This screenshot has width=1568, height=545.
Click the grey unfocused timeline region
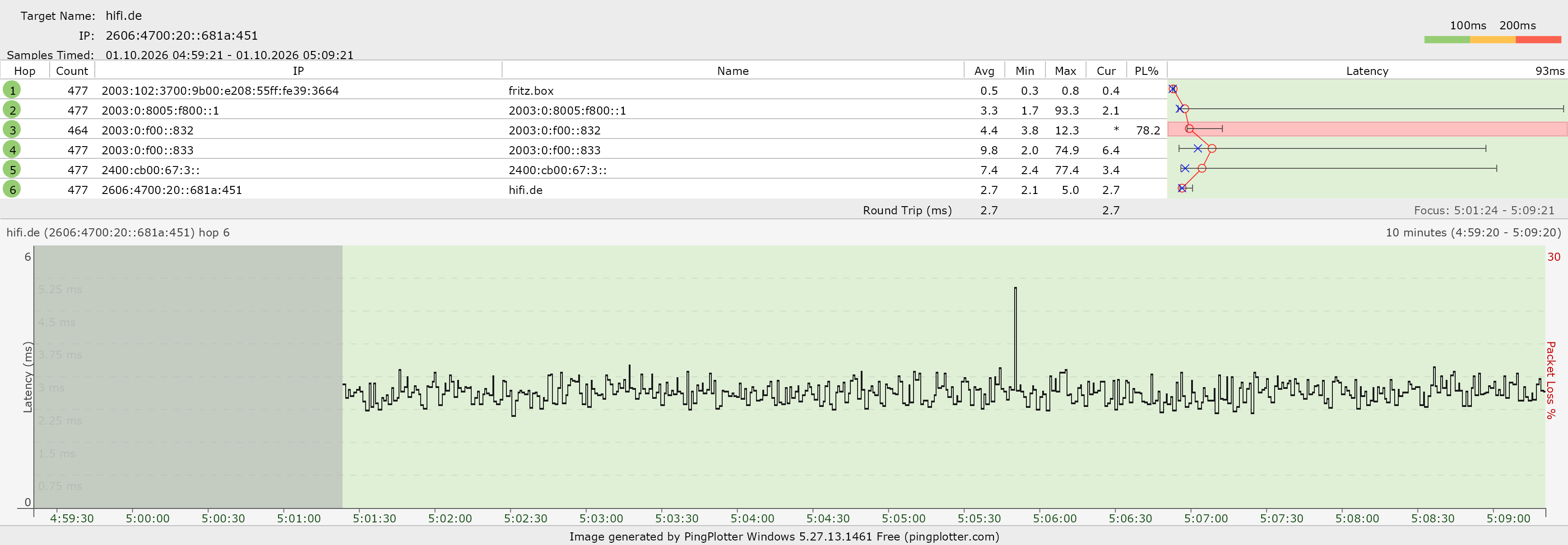pos(188,377)
